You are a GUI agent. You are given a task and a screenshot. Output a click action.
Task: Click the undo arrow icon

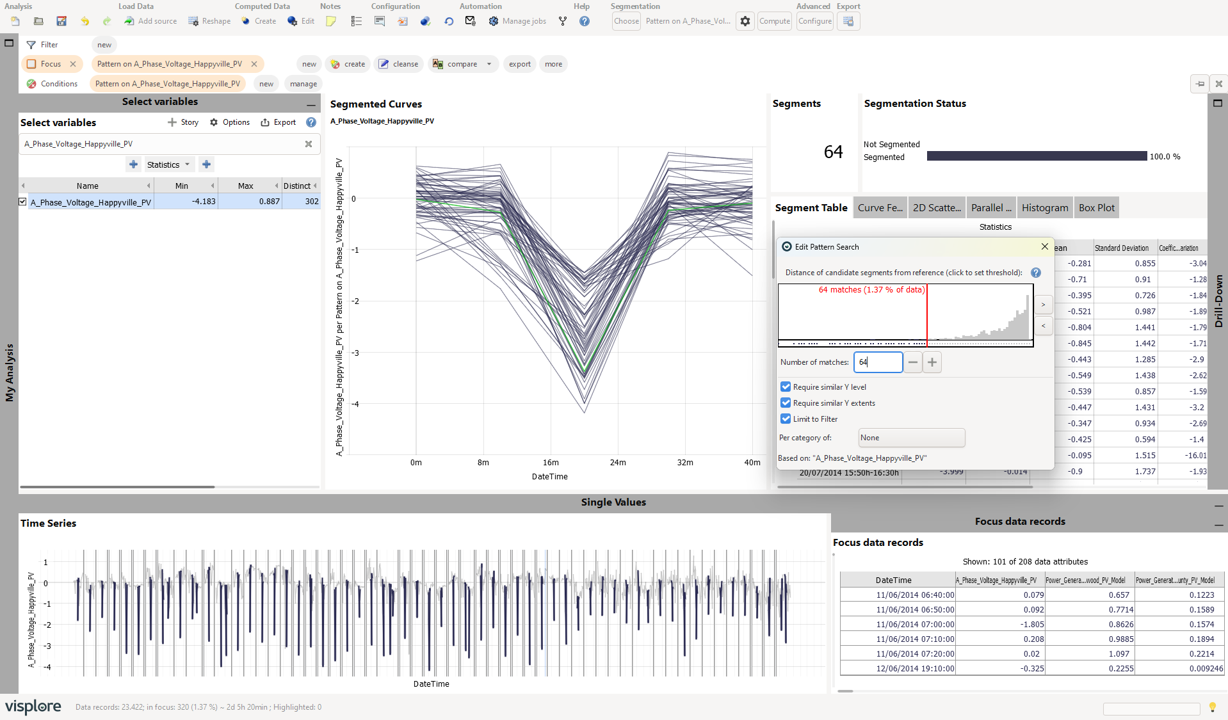point(85,21)
